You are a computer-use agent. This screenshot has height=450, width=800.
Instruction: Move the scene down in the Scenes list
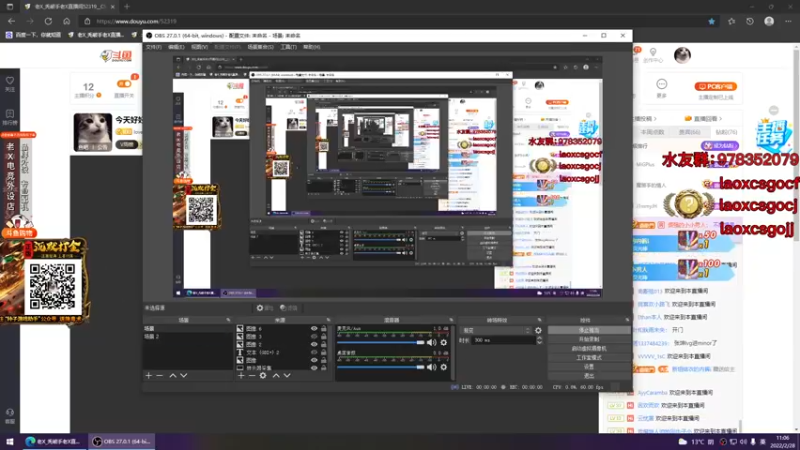point(184,376)
